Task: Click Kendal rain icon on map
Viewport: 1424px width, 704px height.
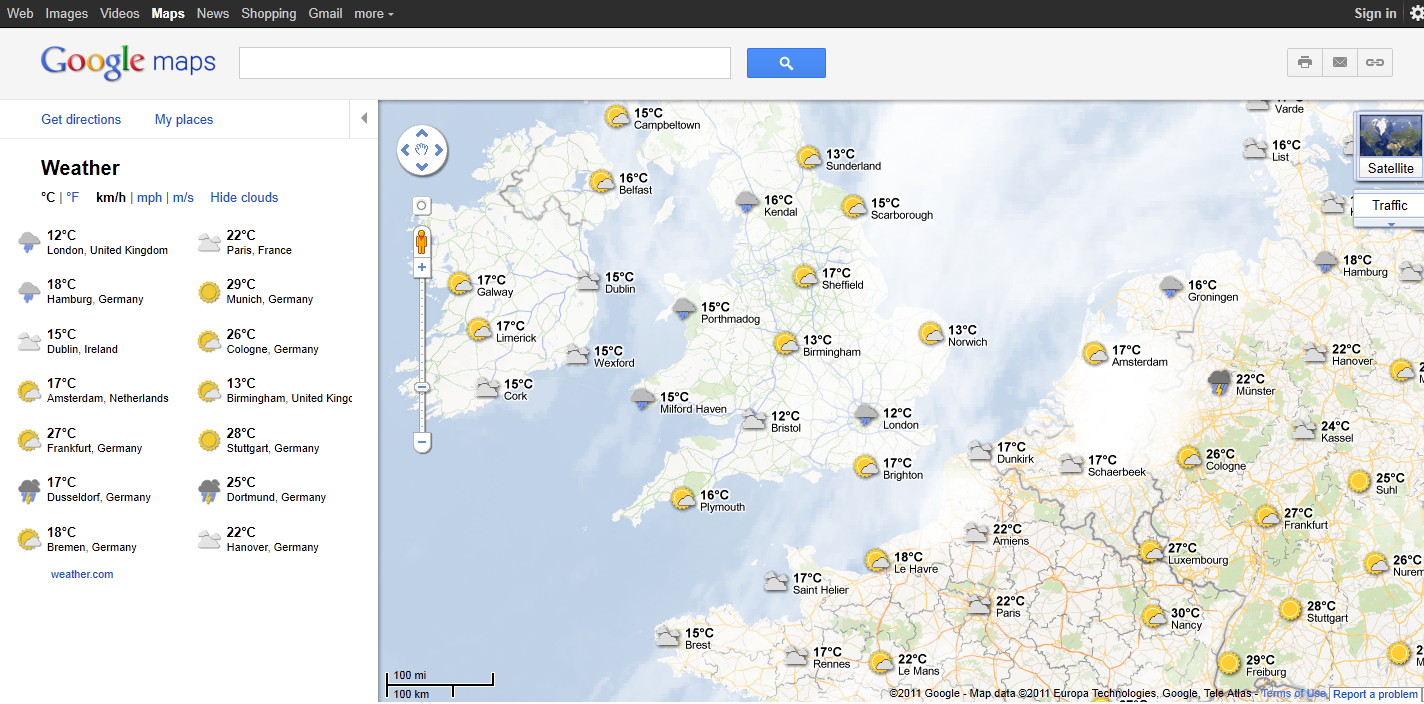Action: tap(747, 203)
